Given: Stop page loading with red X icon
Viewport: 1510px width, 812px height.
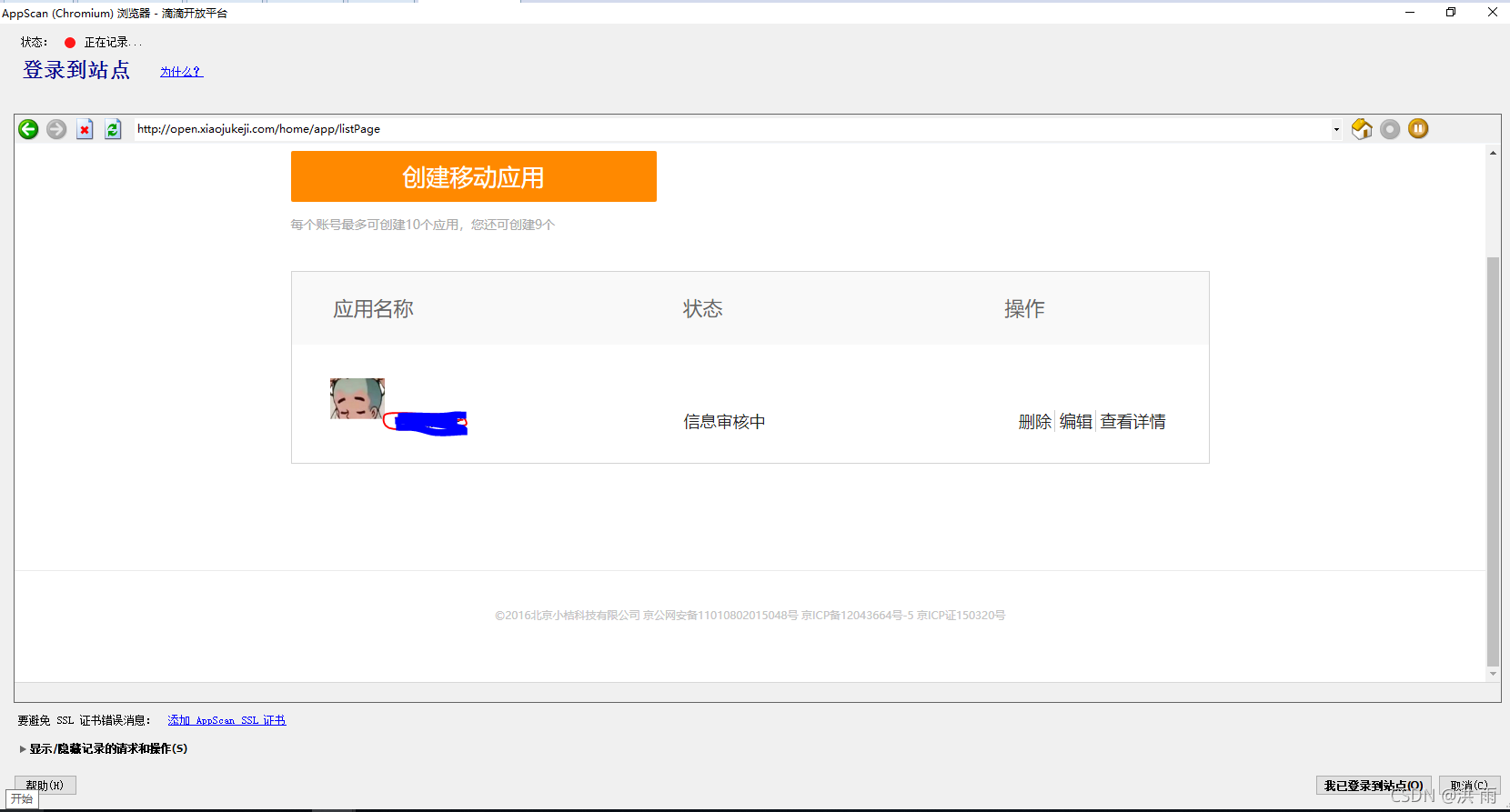Looking at the screenshot, I should pos(85,129).
